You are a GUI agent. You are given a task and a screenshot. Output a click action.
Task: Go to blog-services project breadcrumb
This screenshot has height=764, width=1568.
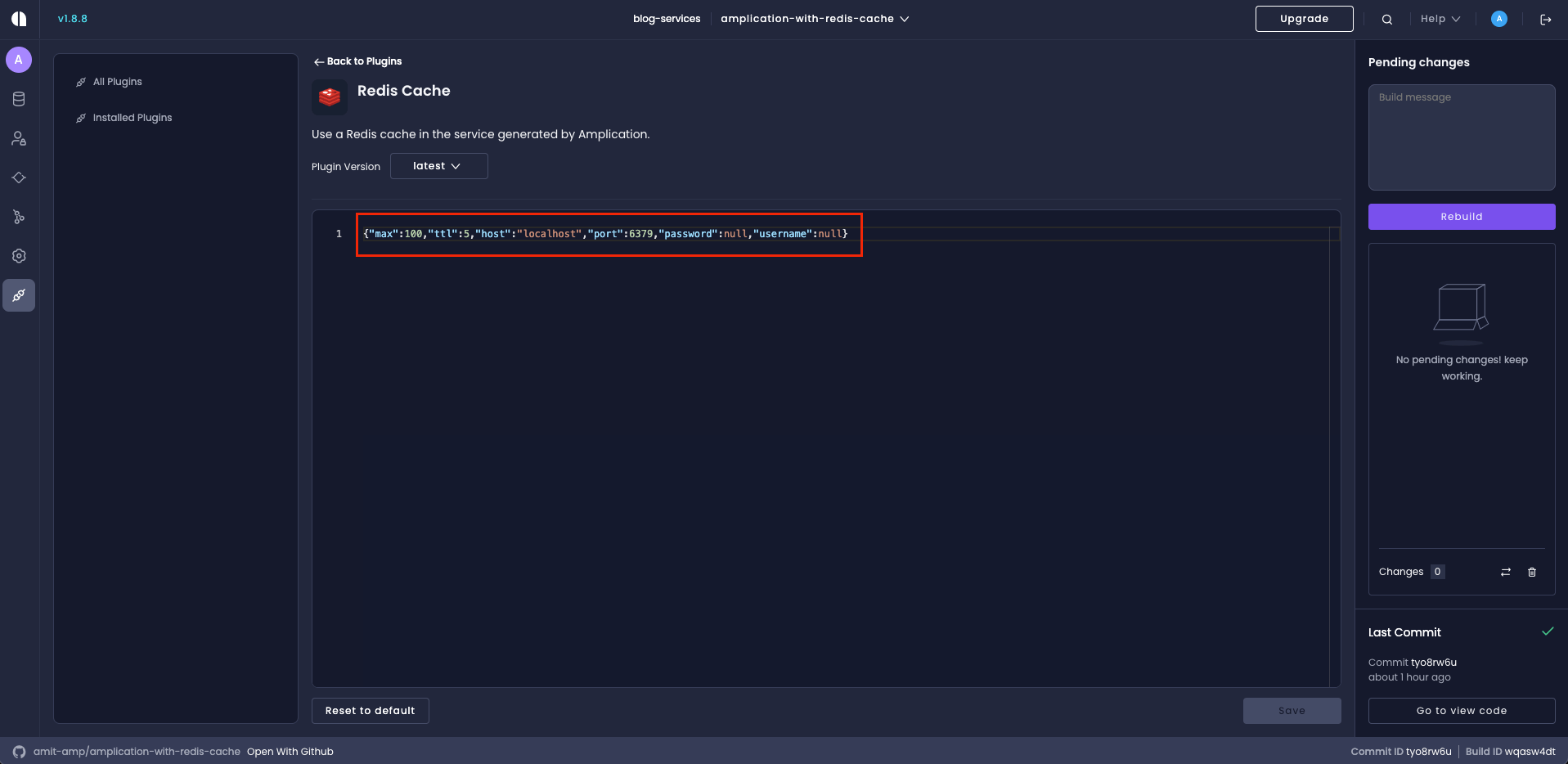[667, 19]
